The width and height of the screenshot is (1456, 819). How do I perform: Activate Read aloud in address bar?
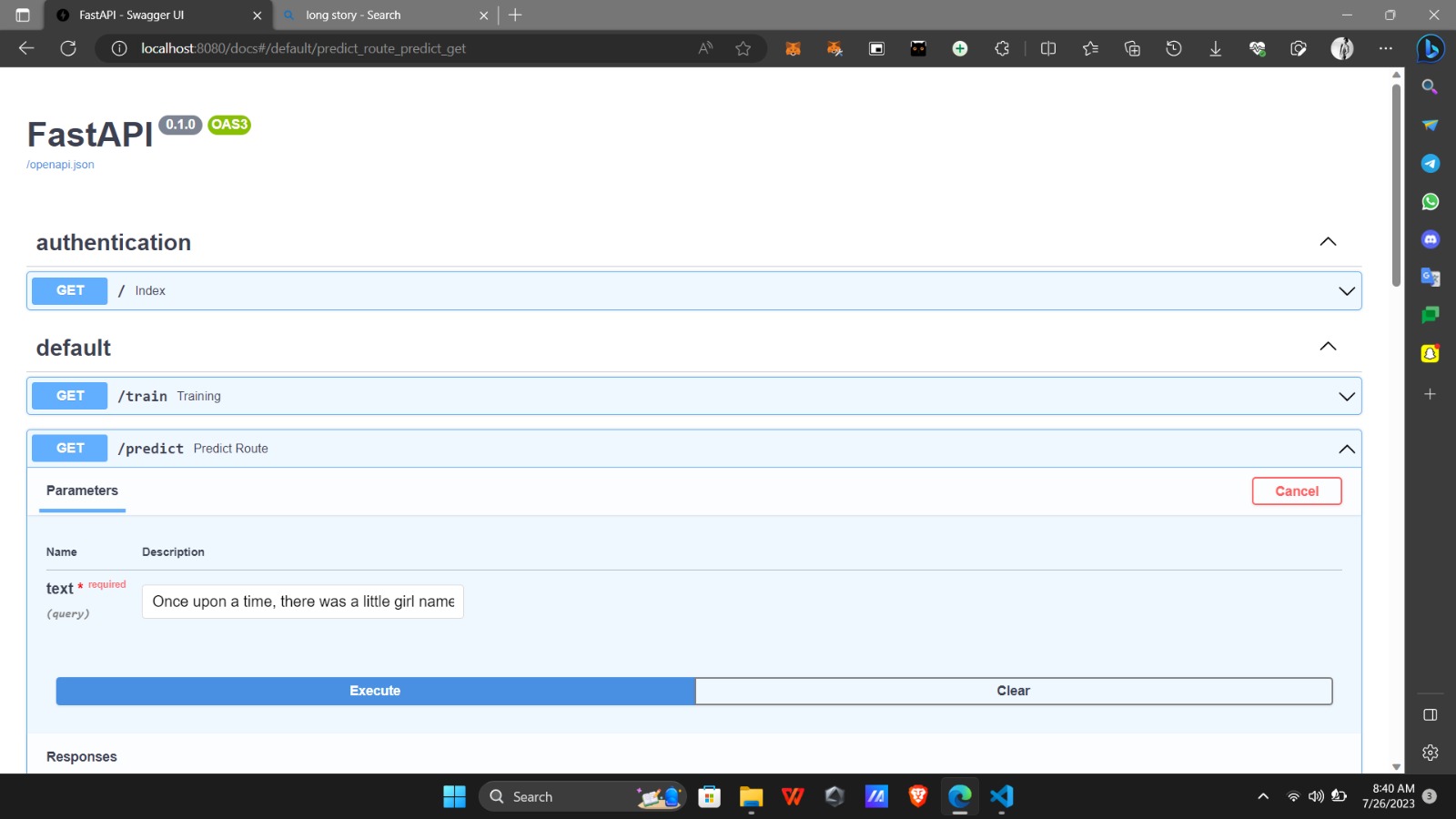click(705, 48)
